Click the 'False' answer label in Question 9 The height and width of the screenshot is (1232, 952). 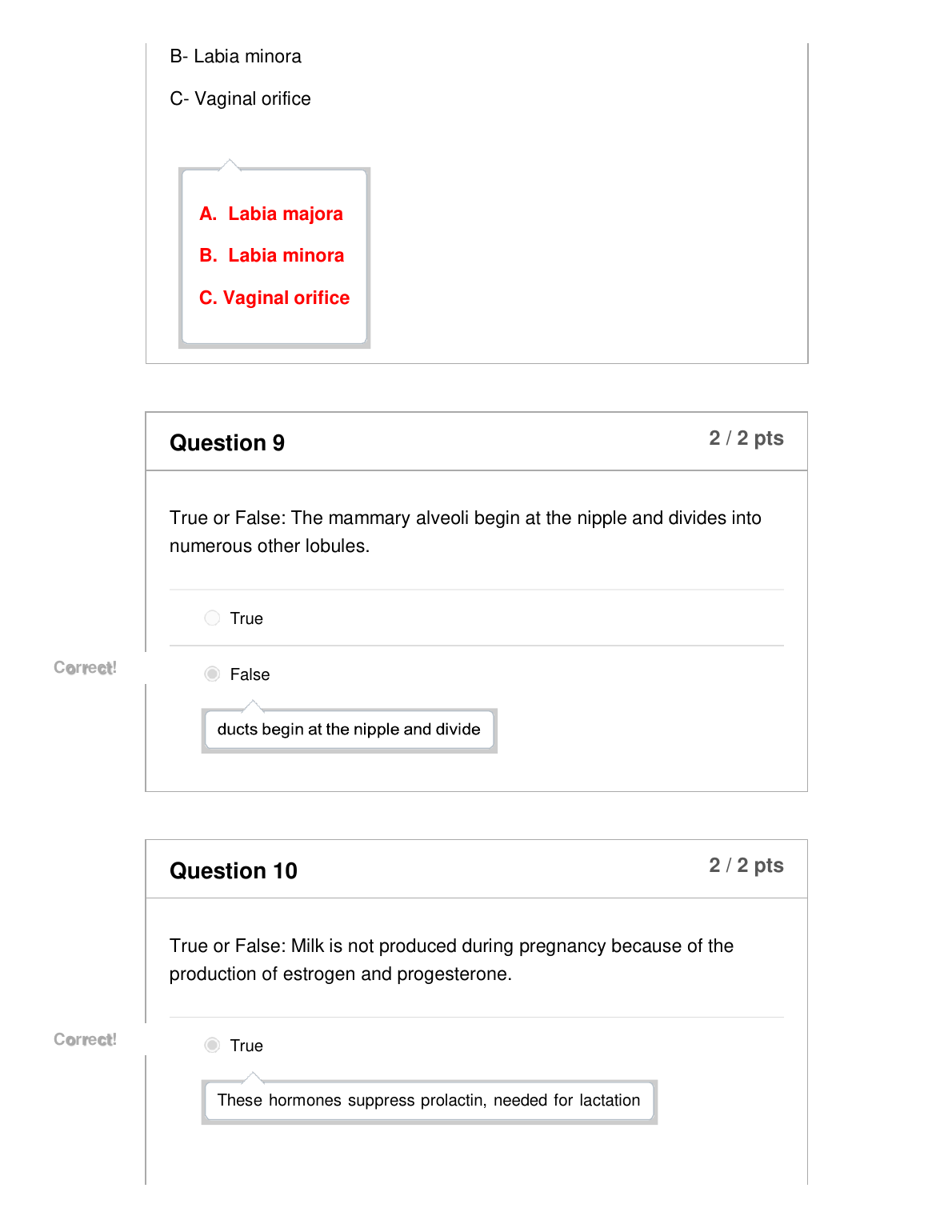pos(250,675)
